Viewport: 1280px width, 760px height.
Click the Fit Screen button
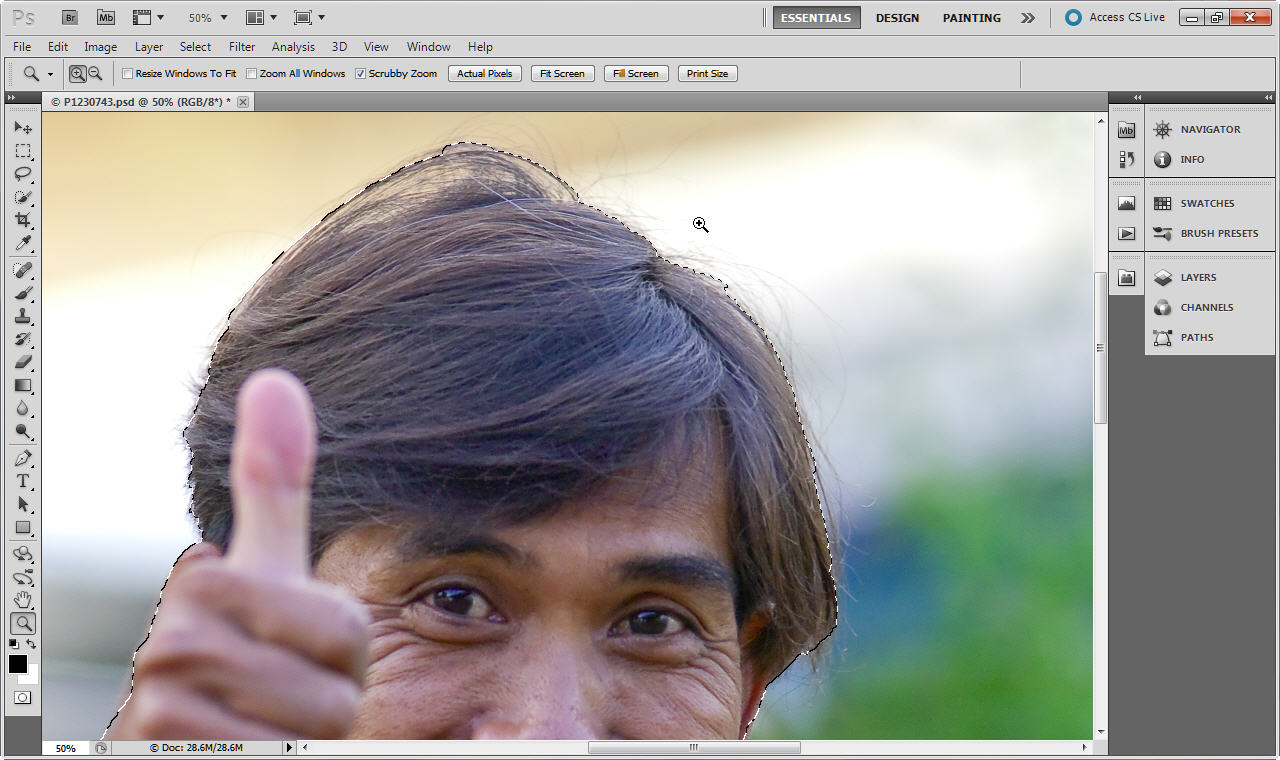pyautogui.click(x=562, y=73)
